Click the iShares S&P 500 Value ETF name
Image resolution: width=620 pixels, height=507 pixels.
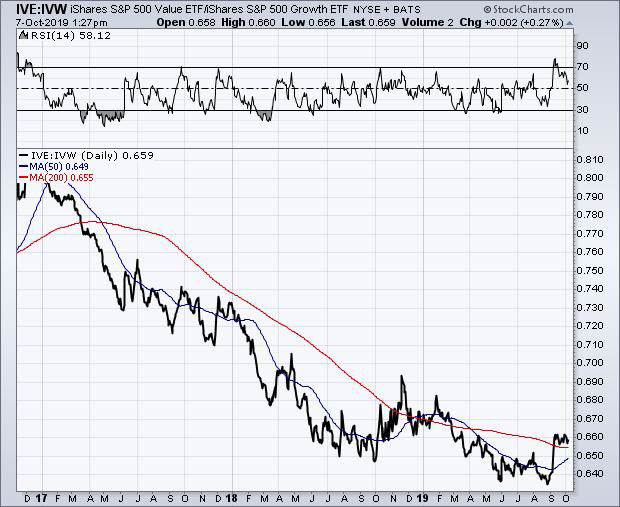point(137,9)
